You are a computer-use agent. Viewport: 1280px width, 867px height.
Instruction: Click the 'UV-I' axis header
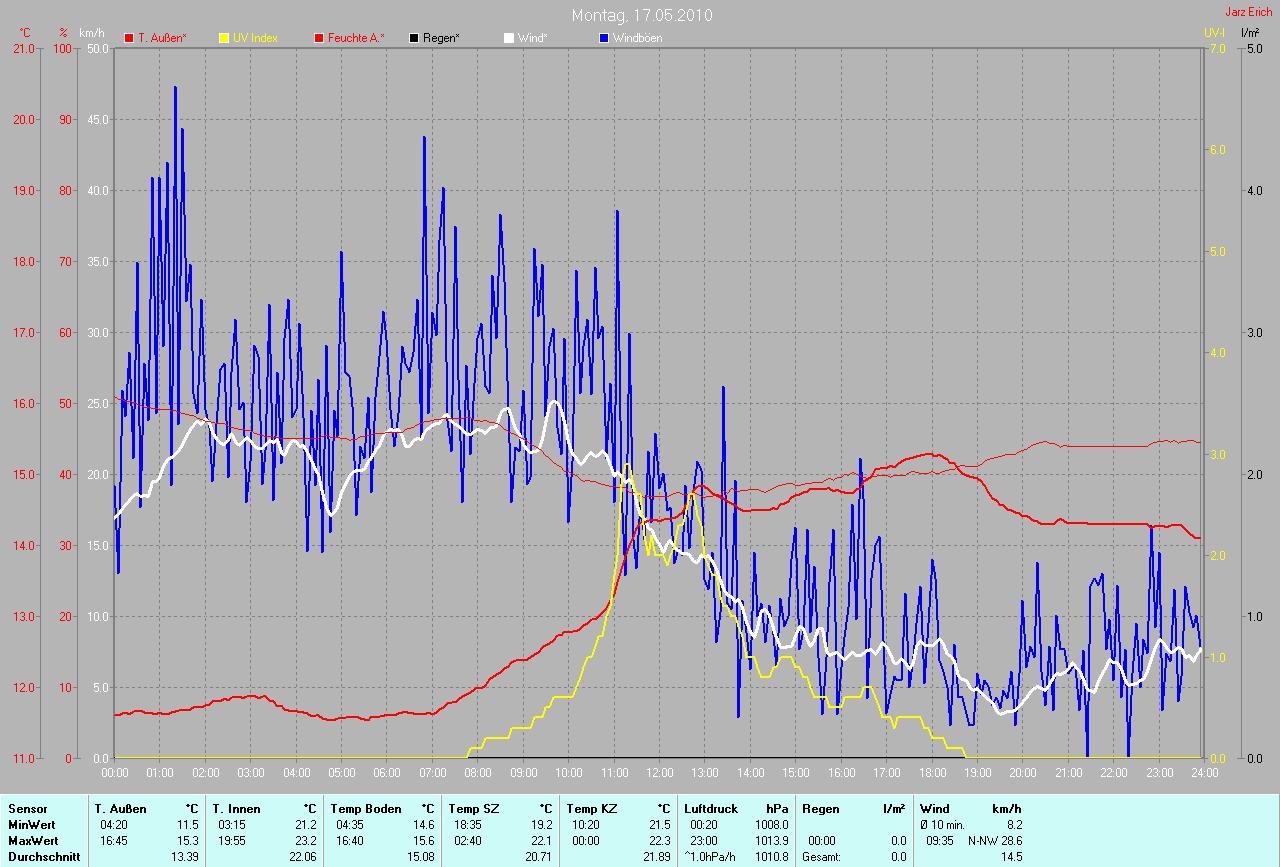[x=1214, y=33]
